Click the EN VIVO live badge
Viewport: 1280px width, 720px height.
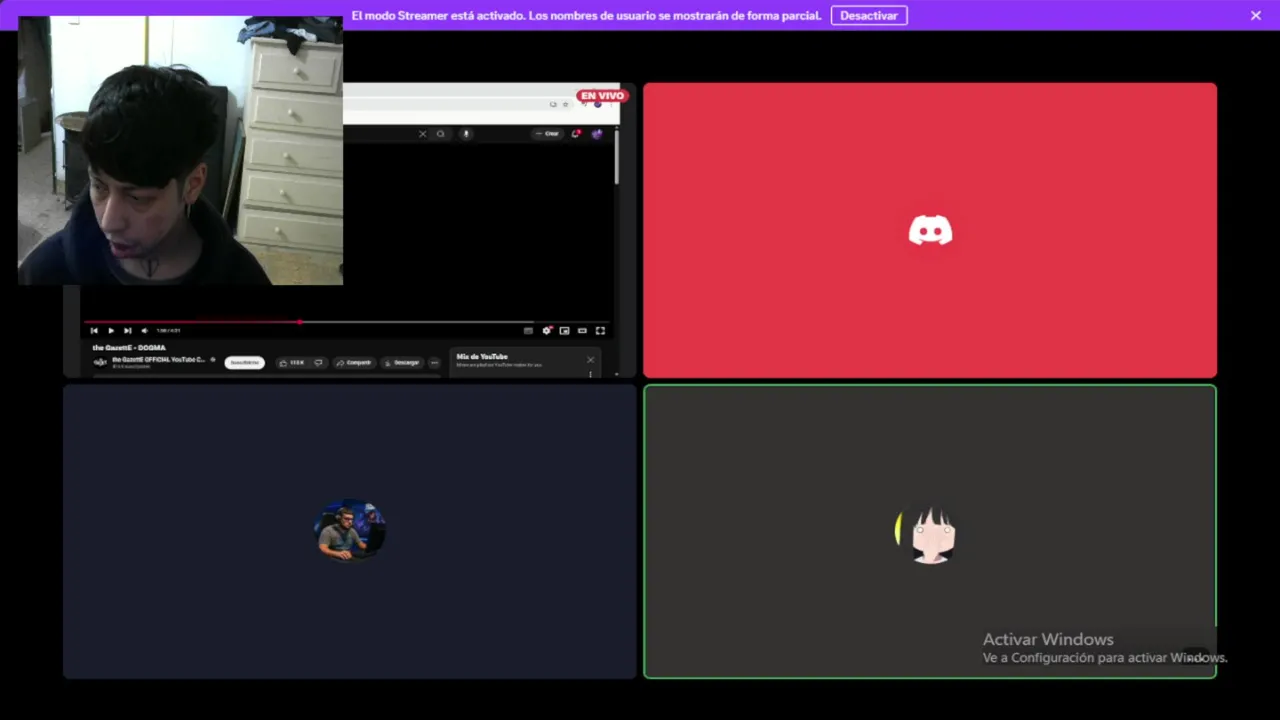click(x=602, y=96)
